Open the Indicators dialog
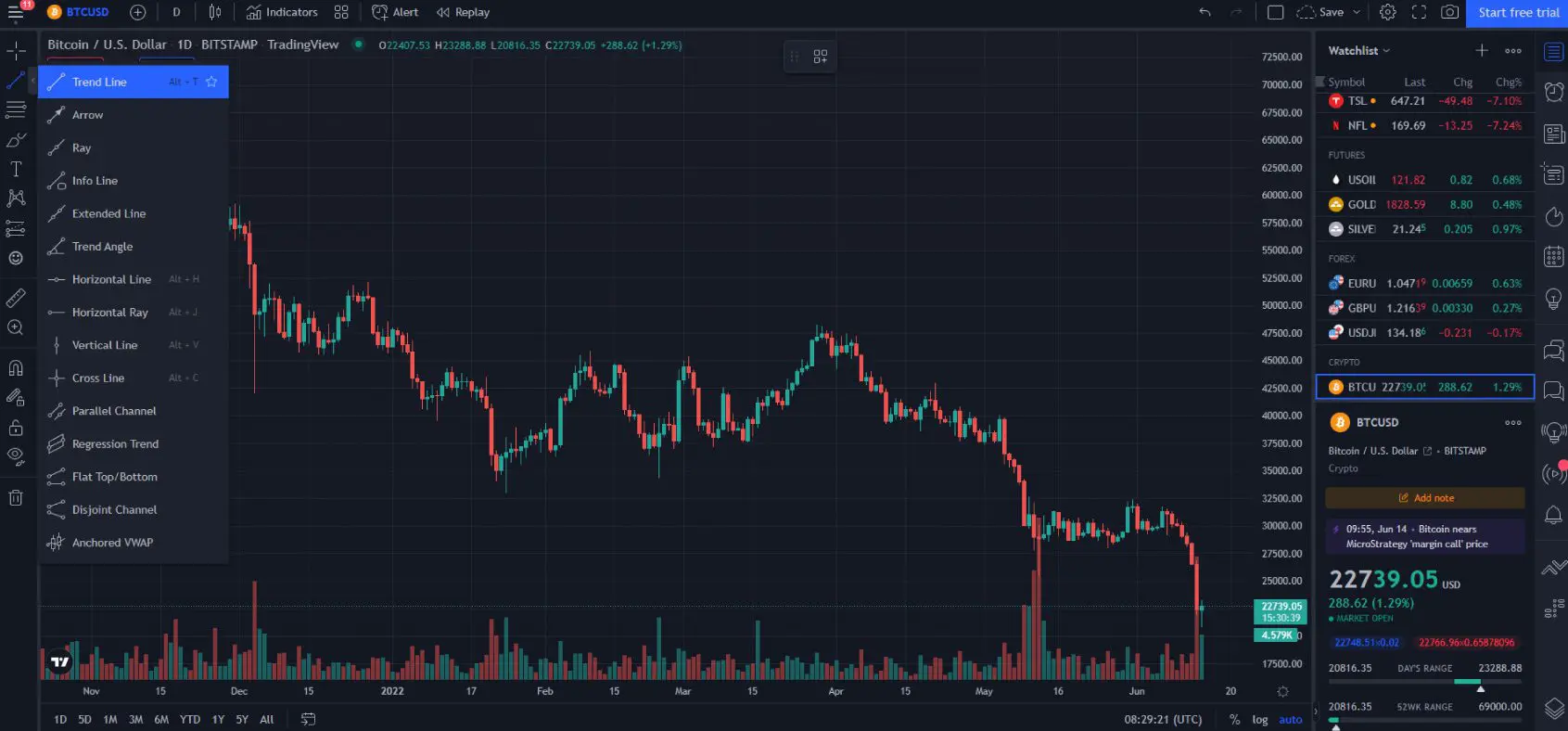This screenshot has height=731, width=1568. [x=282, y=12]
